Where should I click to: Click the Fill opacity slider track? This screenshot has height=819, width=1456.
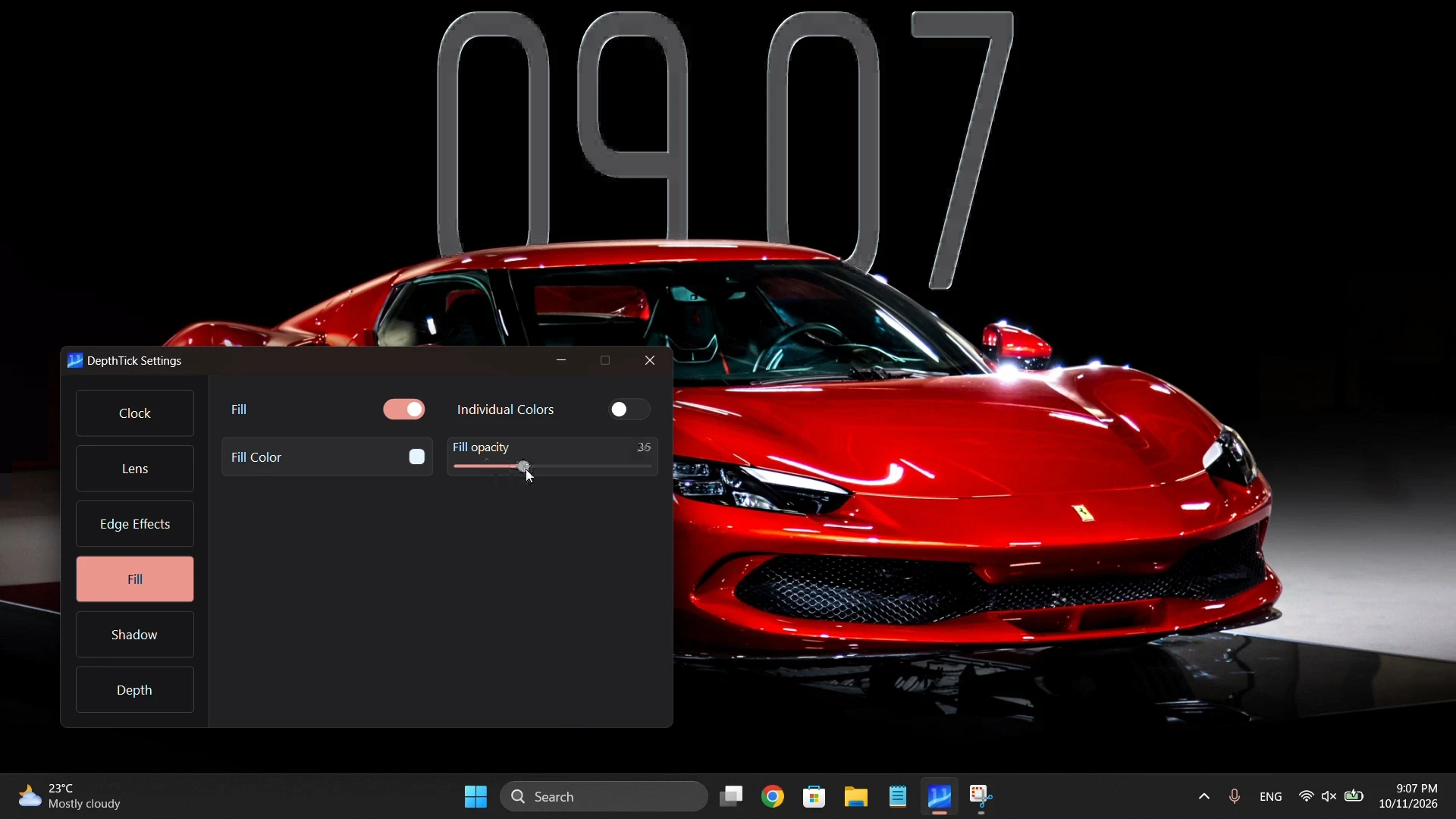tap(553, 468)
